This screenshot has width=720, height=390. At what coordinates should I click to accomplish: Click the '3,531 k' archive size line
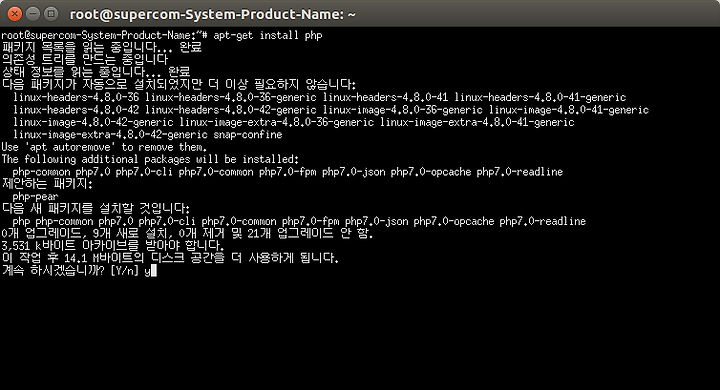click(113, 246)
